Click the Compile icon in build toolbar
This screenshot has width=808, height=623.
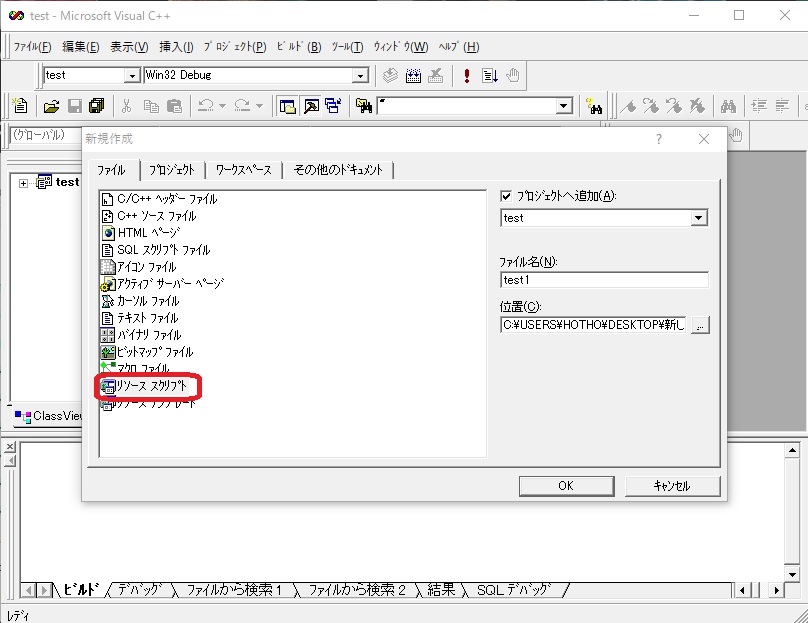[x=390, y=76]
